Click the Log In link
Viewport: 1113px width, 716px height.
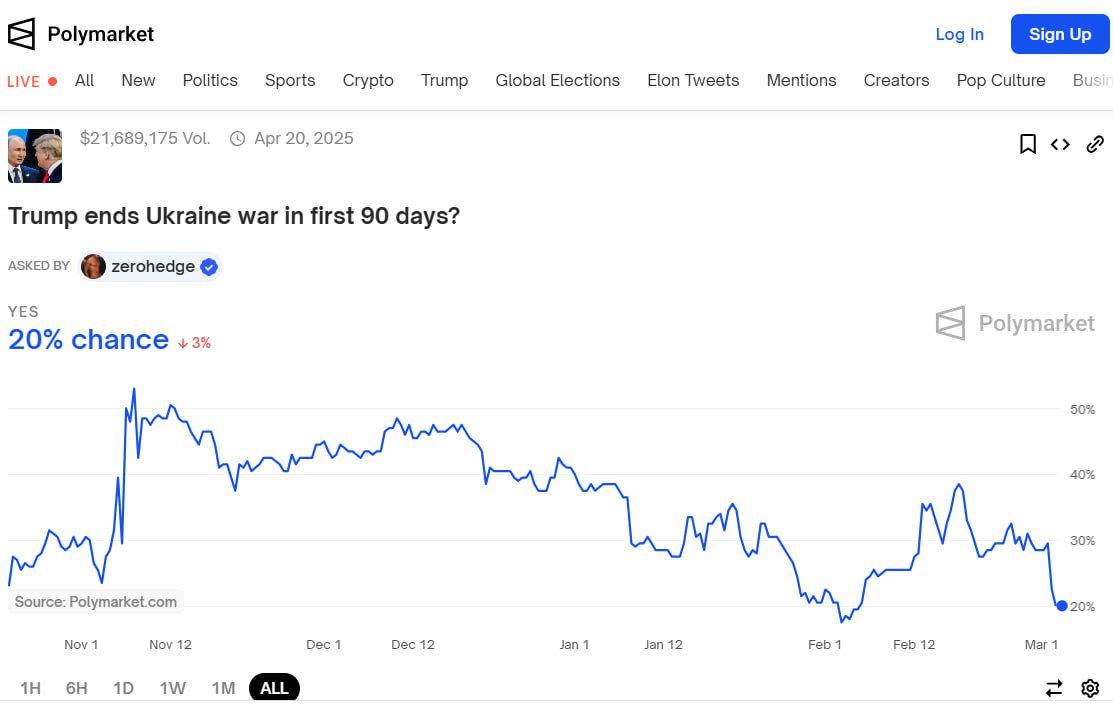959,34
